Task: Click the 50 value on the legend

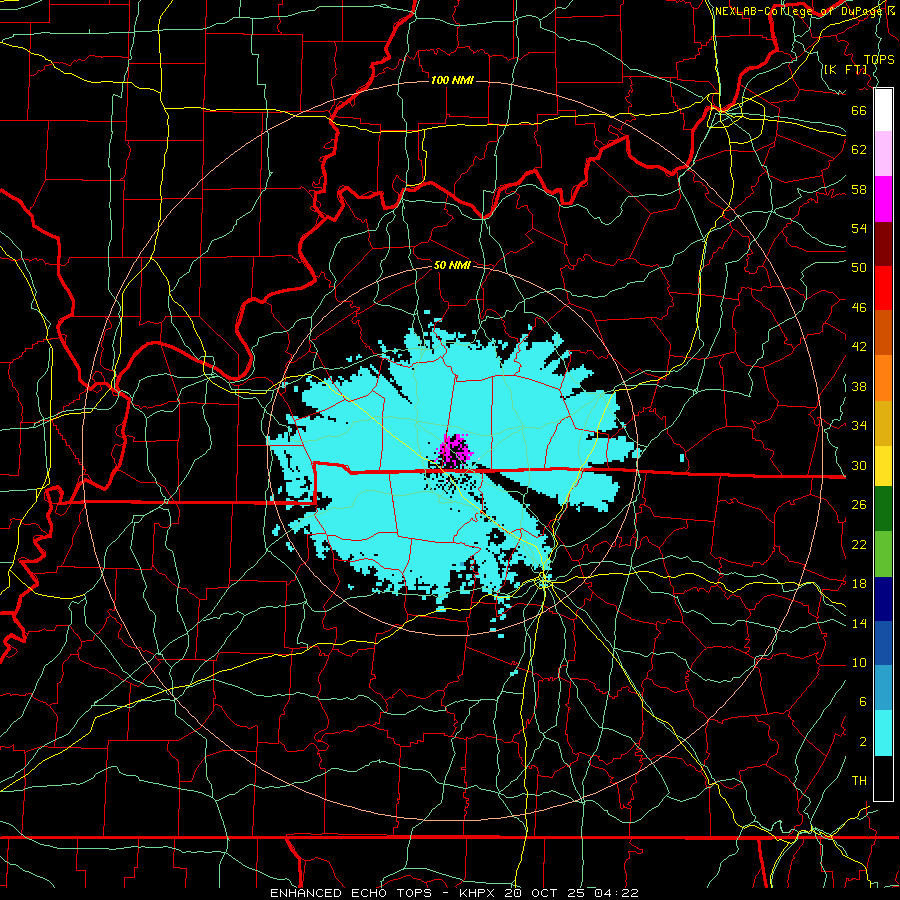Action: pos(859,267)
